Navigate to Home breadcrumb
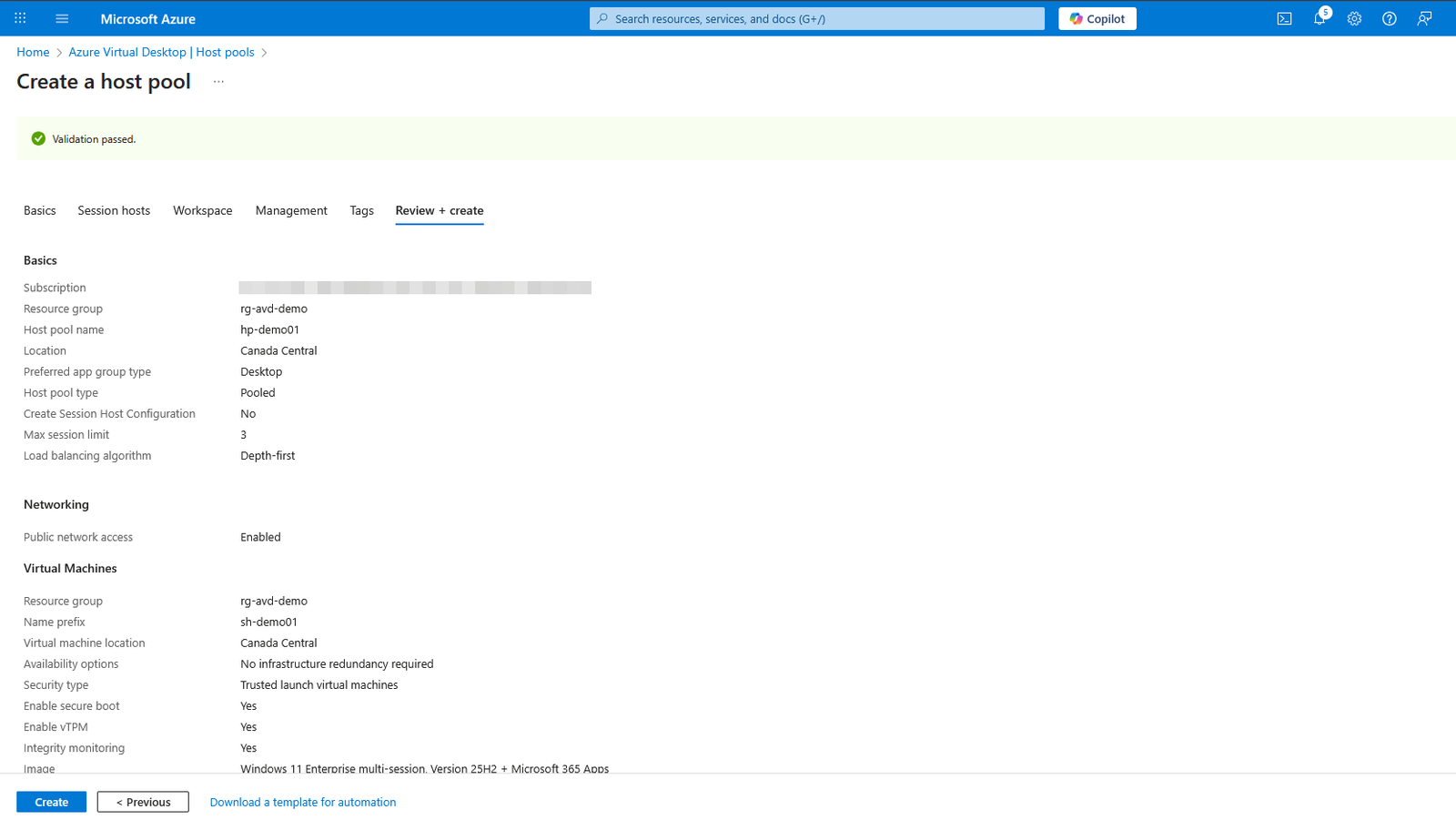 point(33,52)
